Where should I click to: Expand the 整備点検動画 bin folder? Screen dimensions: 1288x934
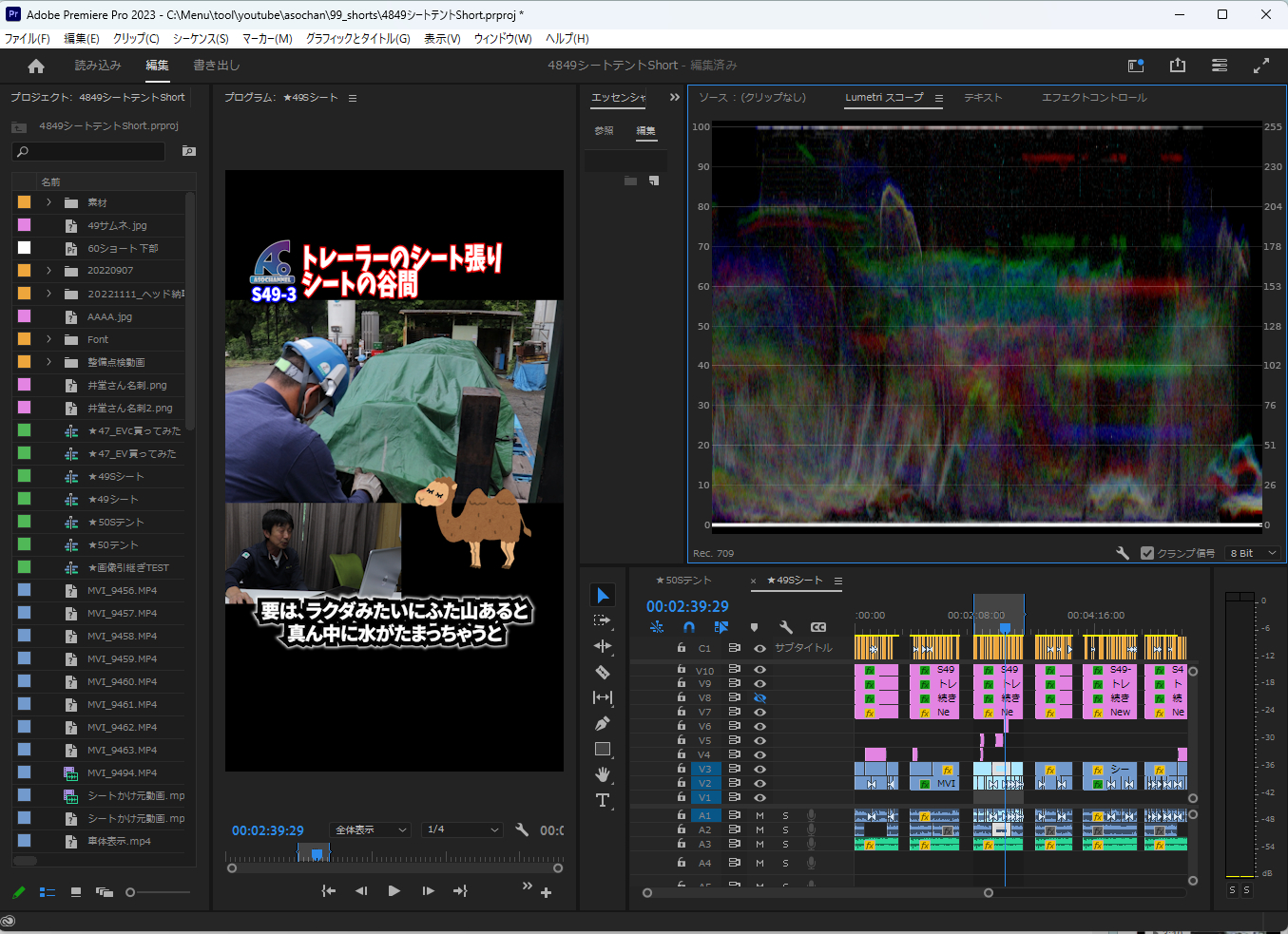tap(48, 362)
